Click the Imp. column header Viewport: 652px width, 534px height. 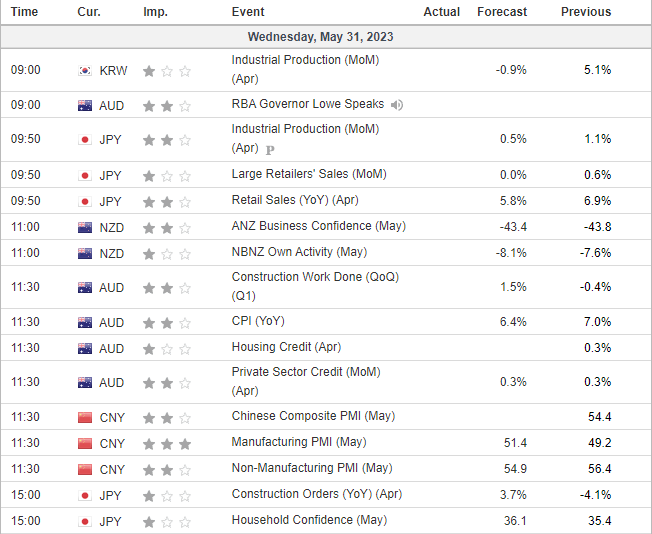point(156,12)
